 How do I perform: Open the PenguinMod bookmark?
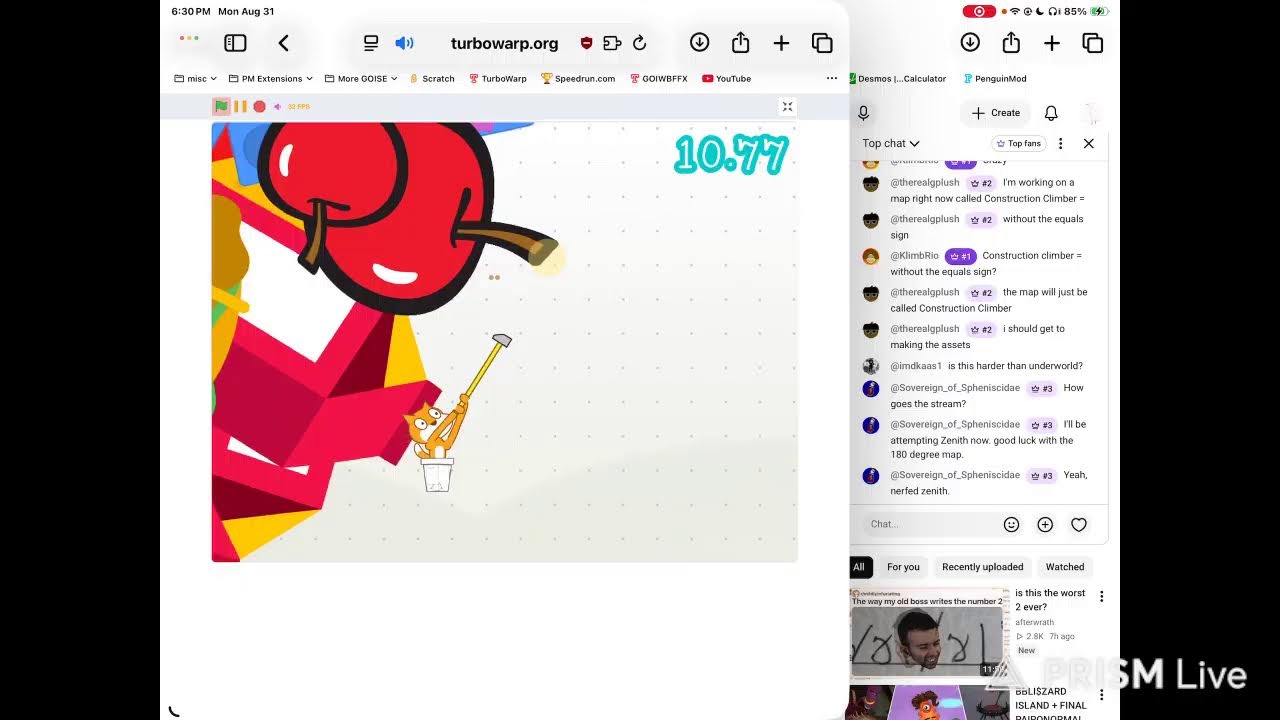coord(995,78)
